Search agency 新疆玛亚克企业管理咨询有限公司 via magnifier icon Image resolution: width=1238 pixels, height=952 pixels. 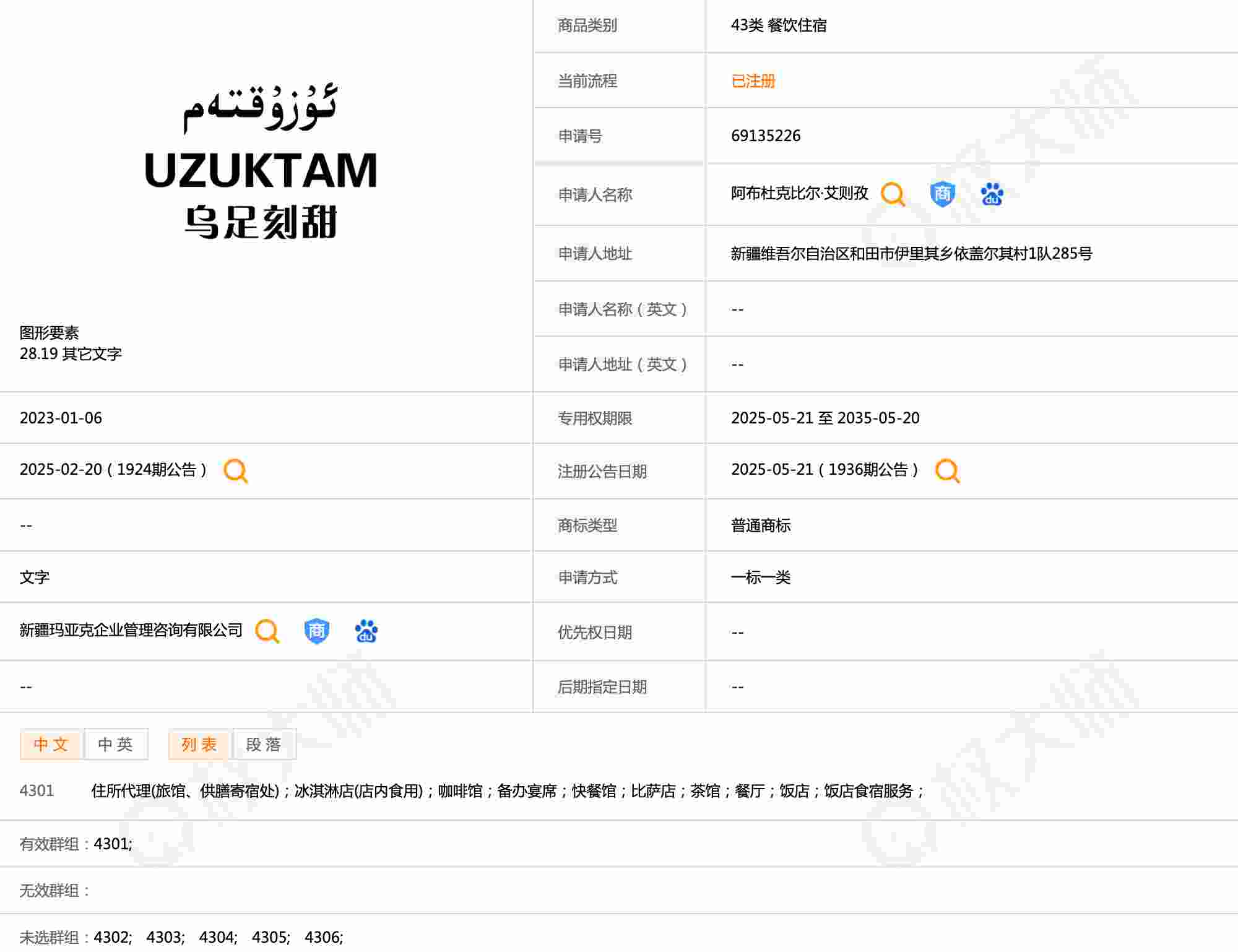pos(267,631)
